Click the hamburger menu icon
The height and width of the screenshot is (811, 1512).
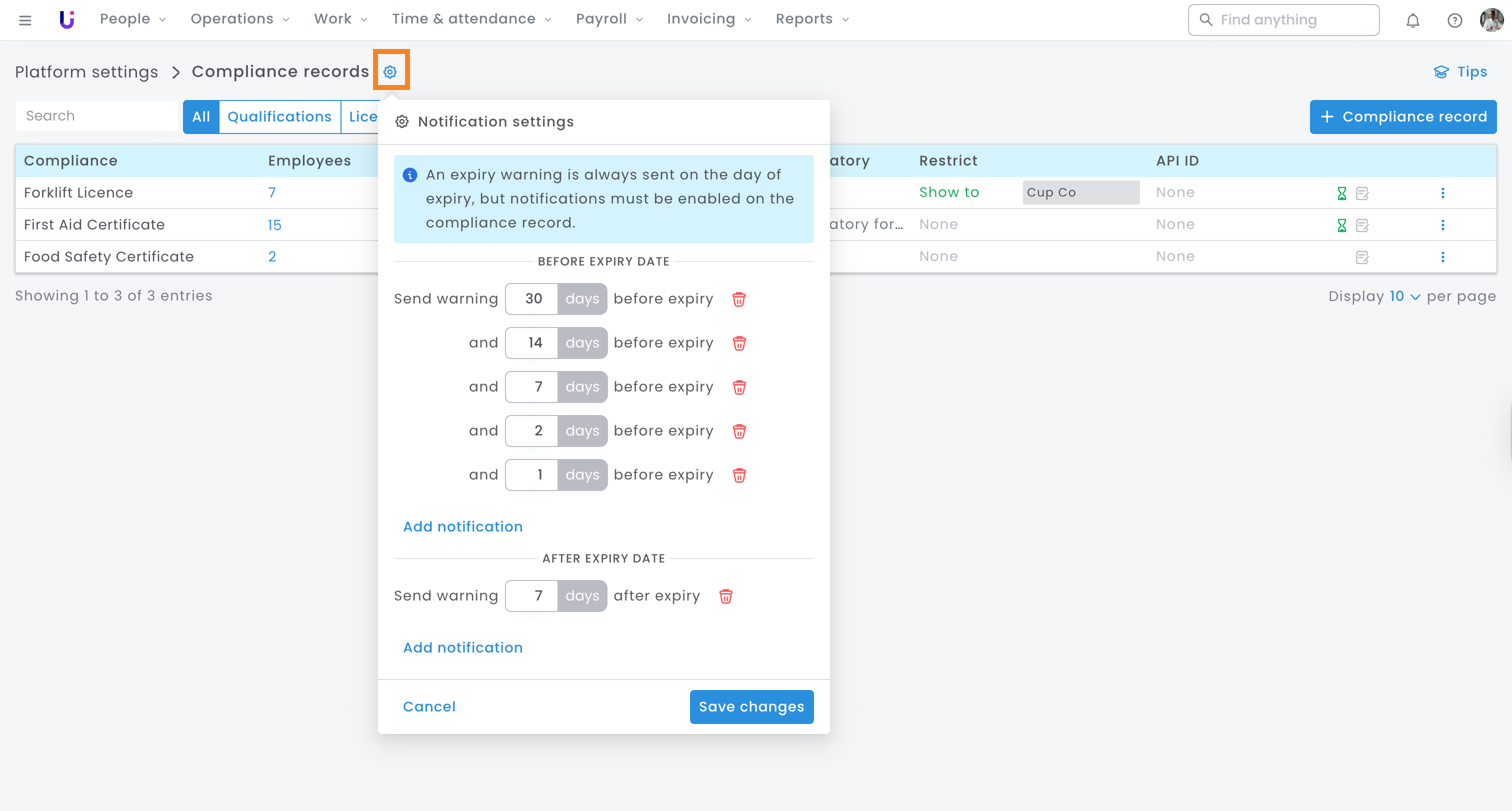coord(24,20)
